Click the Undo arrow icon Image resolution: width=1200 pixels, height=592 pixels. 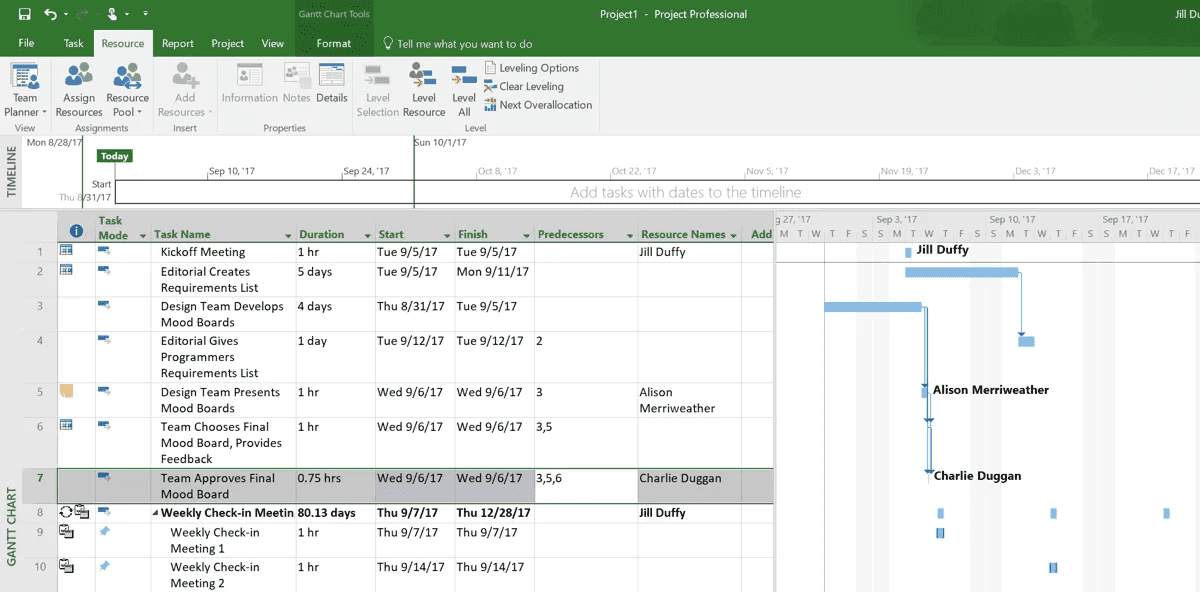[50, 14]
